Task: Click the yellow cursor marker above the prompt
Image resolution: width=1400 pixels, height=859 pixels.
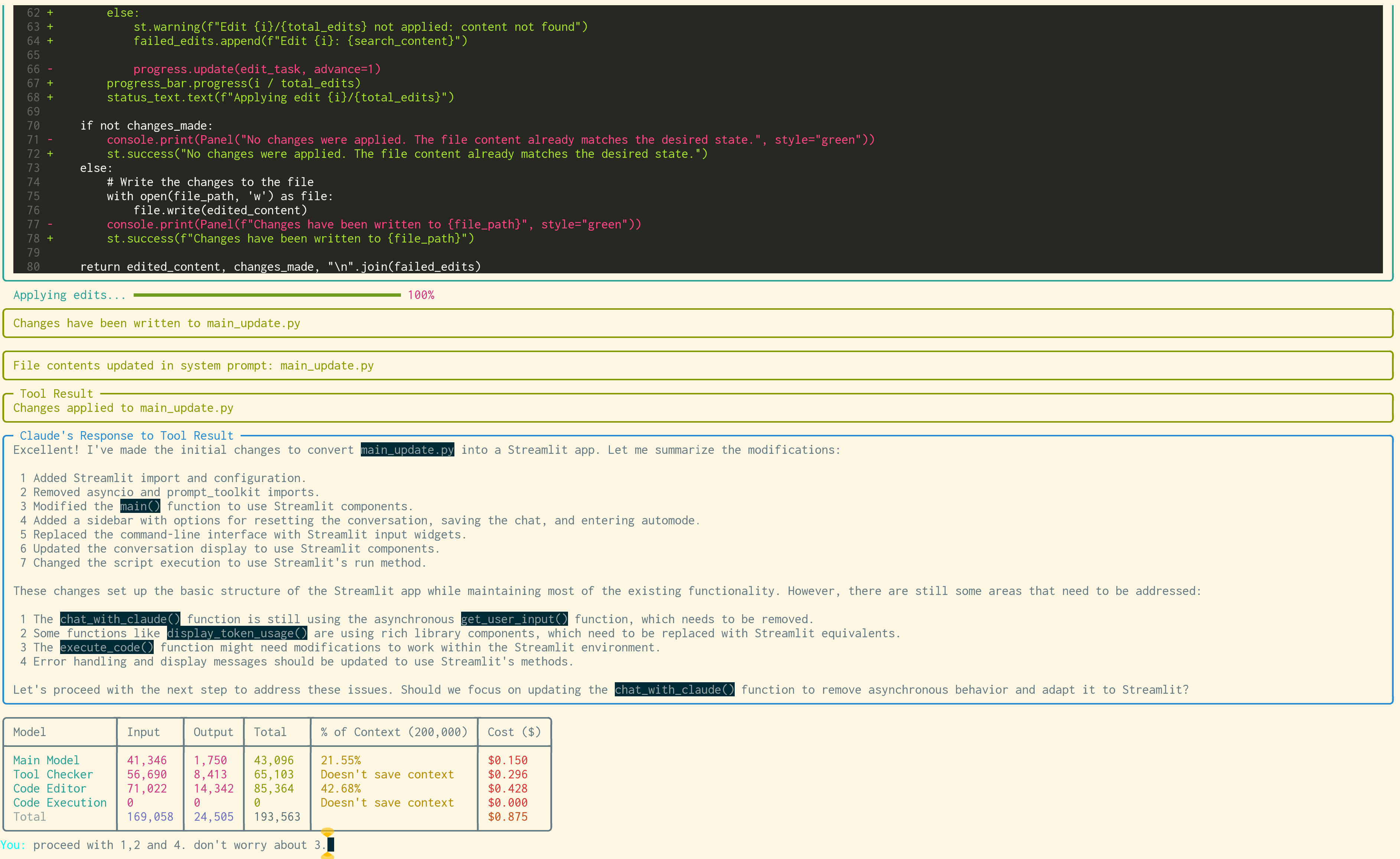Action: click(x=327, y=832)
